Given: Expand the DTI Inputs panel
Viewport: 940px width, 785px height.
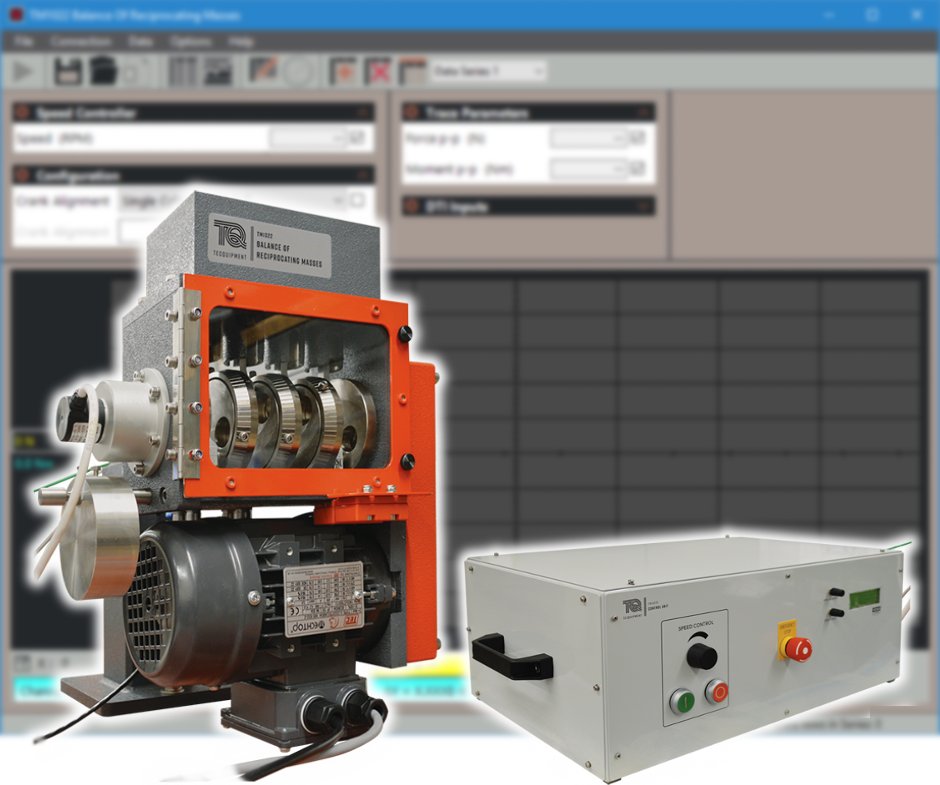Looking at the screenshot, I should pos(644,206).
